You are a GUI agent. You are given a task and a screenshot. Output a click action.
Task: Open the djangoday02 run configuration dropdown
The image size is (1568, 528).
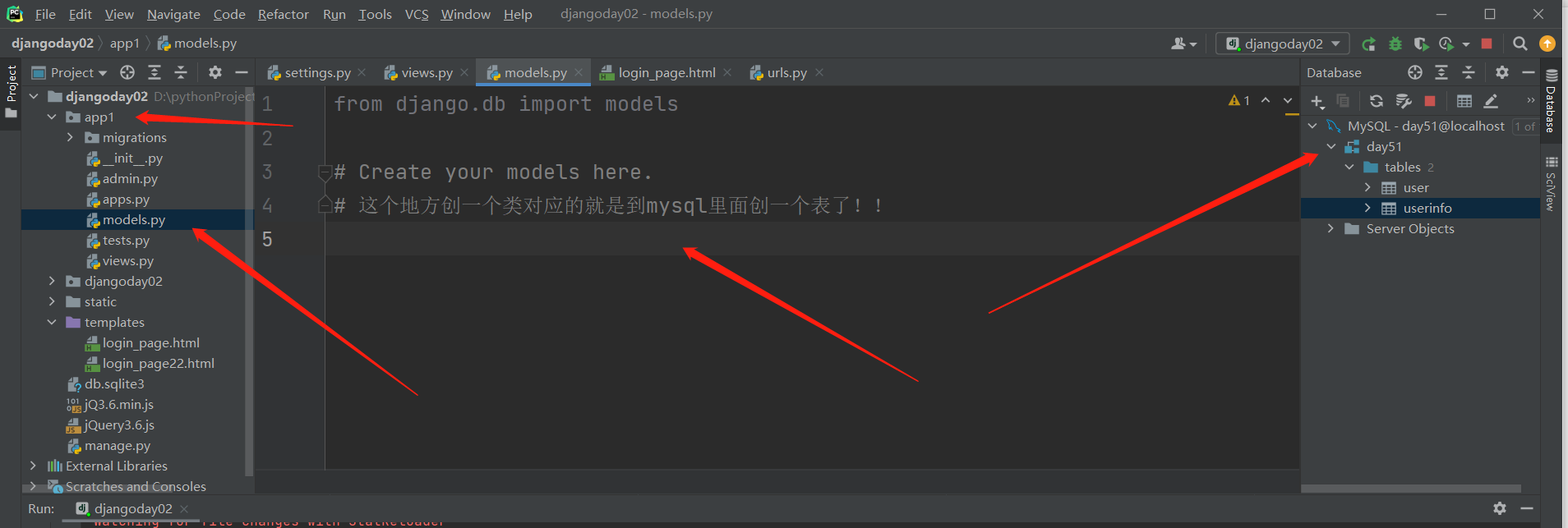pyautogui.click(x=1283, y=44)
